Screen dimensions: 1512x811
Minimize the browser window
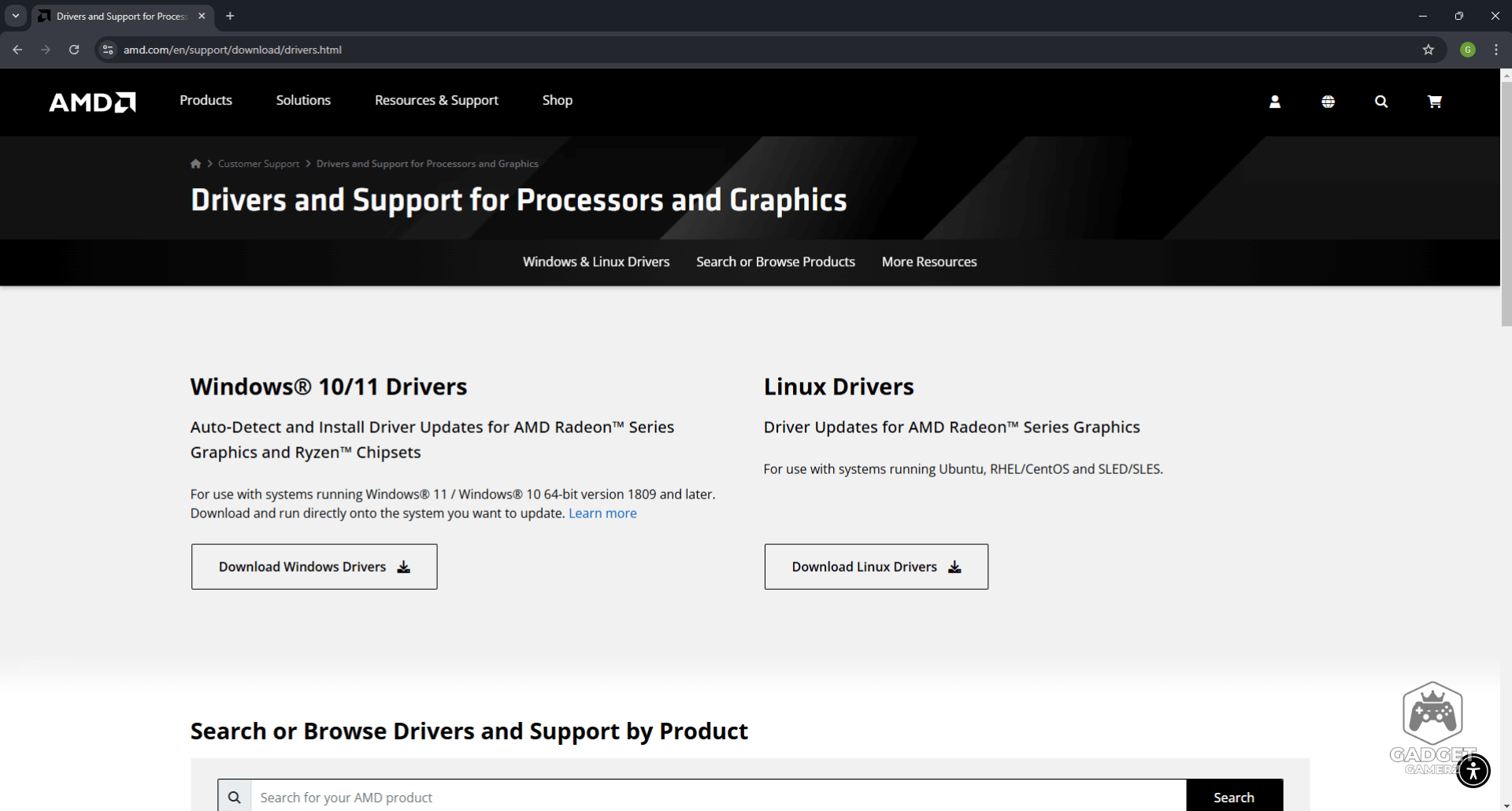coord(1422,16)
